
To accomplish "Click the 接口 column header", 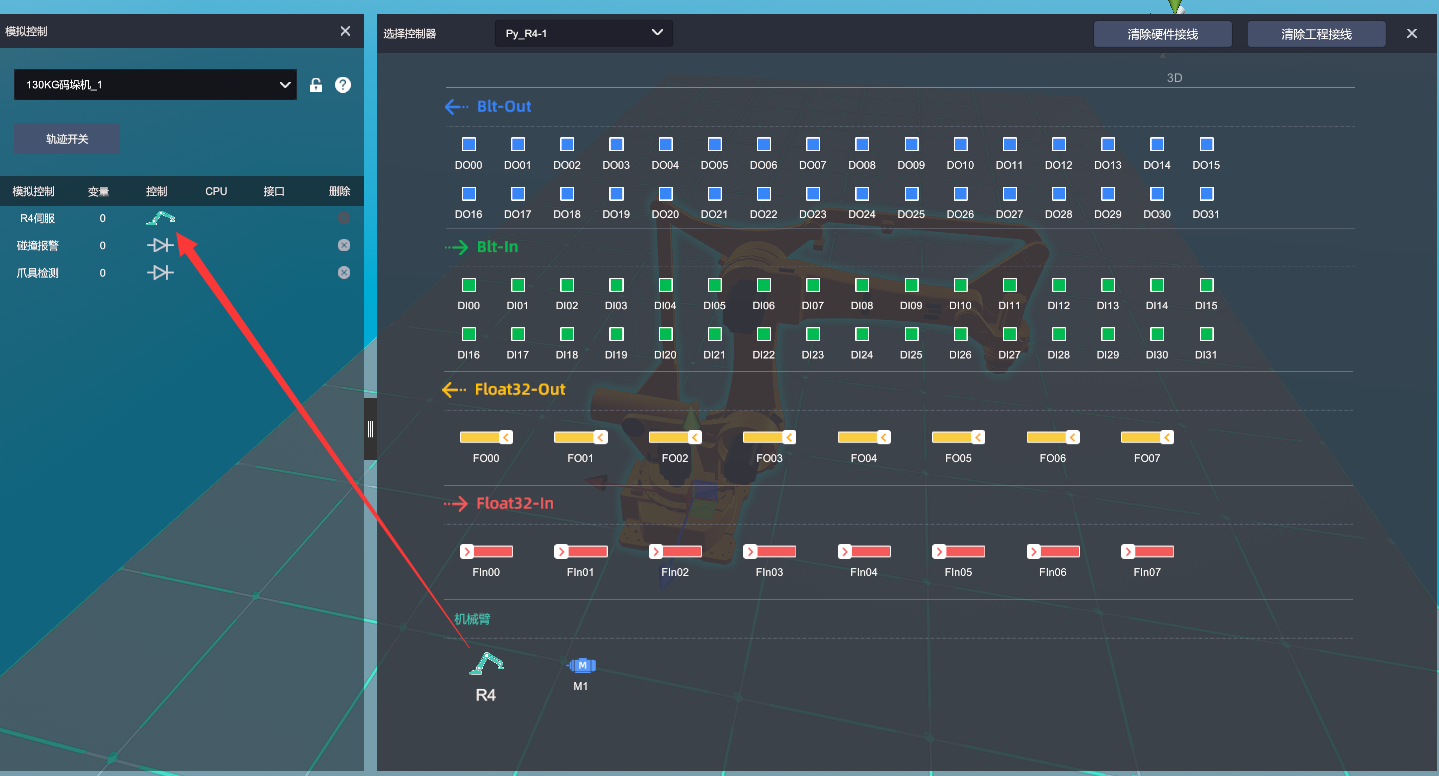I will coord(274,191).
